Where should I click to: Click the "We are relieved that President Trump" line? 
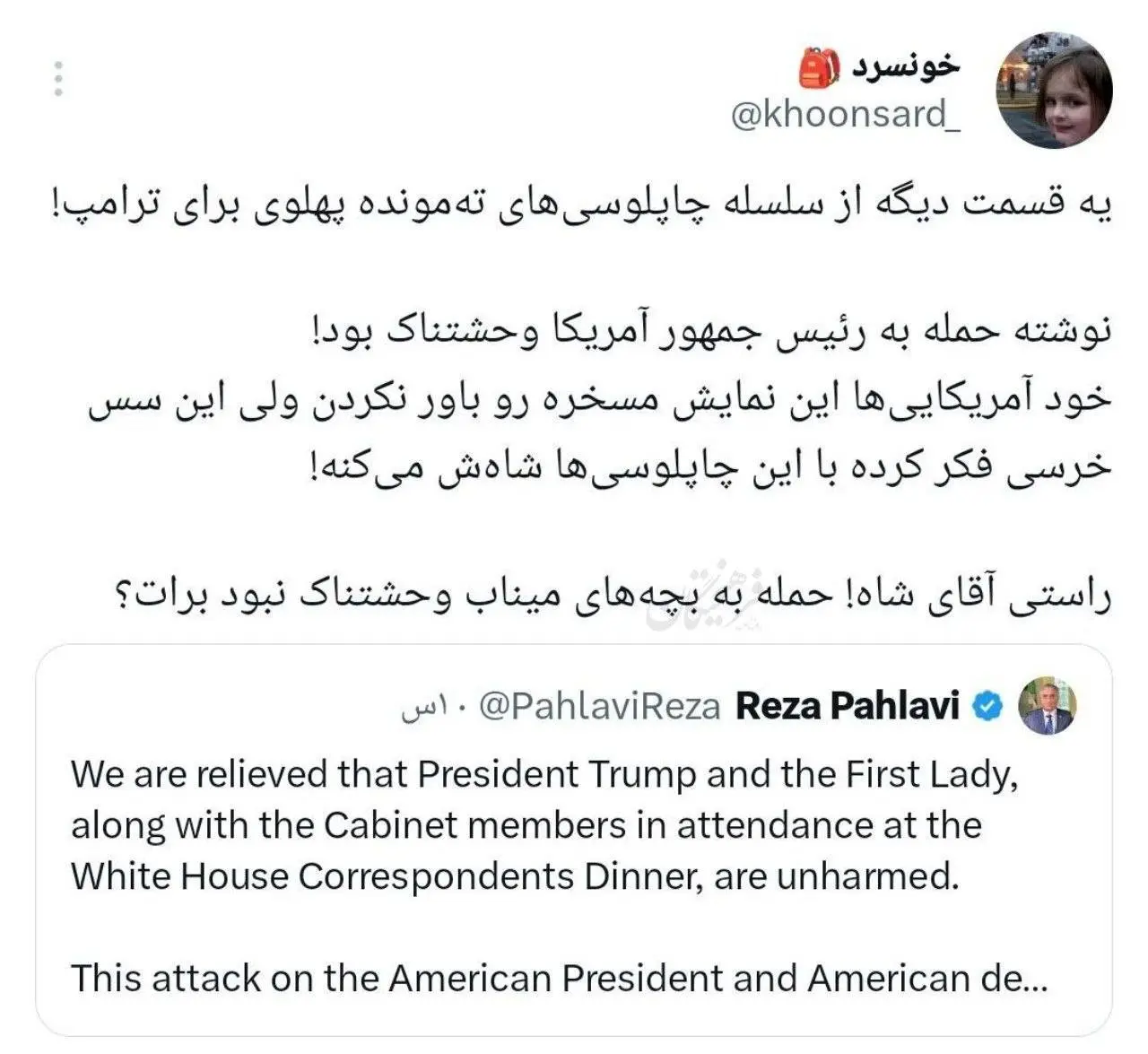tap(544, 774)
